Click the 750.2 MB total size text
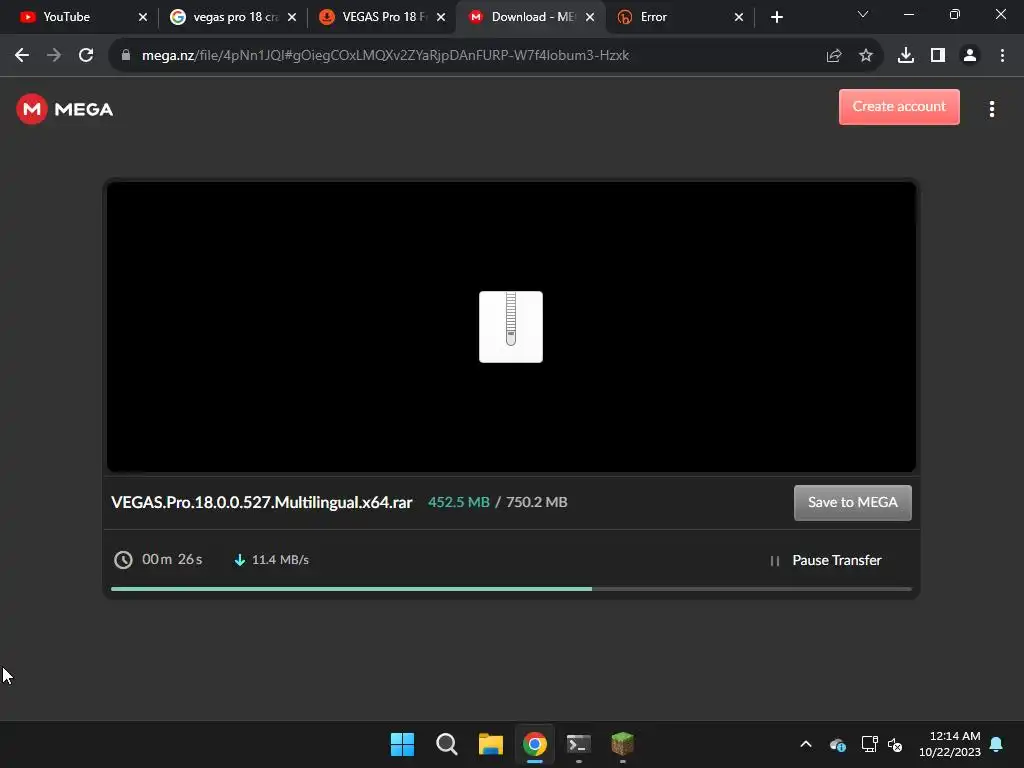The height and width of the screenshot is (768, 1024). pyautogui.click(x=536, y=502)
